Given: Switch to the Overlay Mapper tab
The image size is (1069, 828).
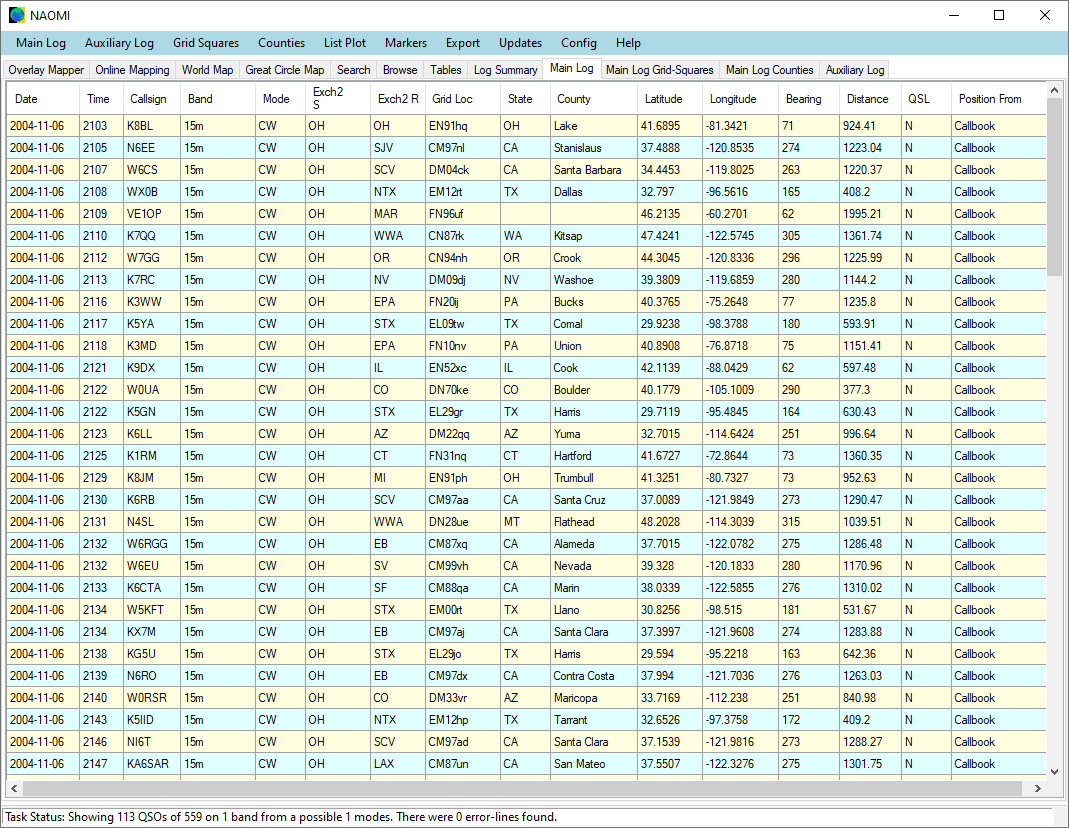Looking at the screenshot, I should click(x=46, y=70).
